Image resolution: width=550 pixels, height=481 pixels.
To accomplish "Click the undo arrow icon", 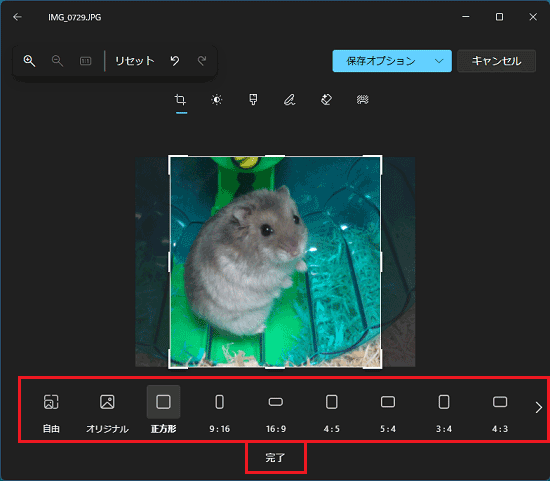I will [175, 61].
